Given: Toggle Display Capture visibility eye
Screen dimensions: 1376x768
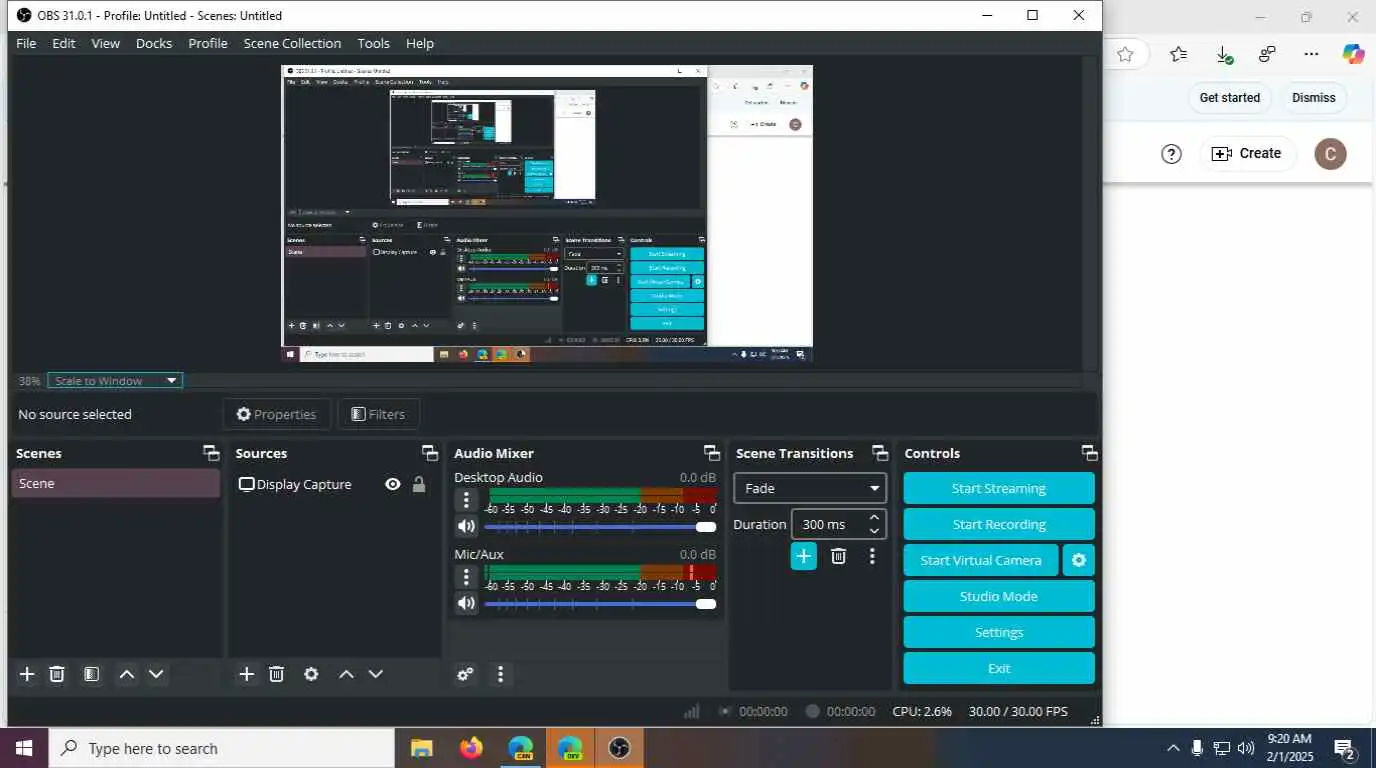Looking at the screenshot, I should click(x=393, y=484).
